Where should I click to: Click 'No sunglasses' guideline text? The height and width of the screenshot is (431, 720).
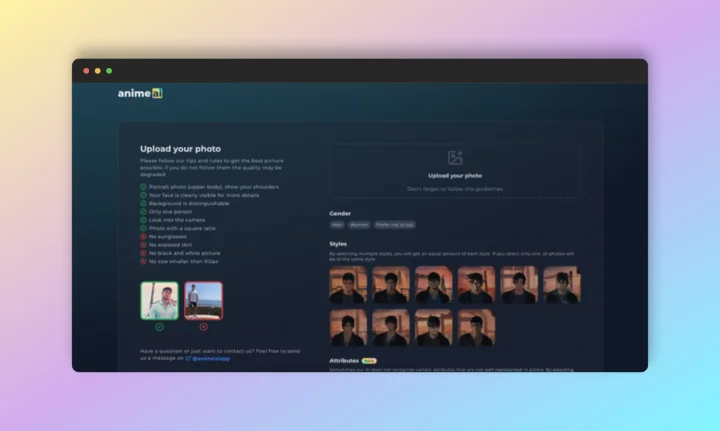[x=168, y=236]
